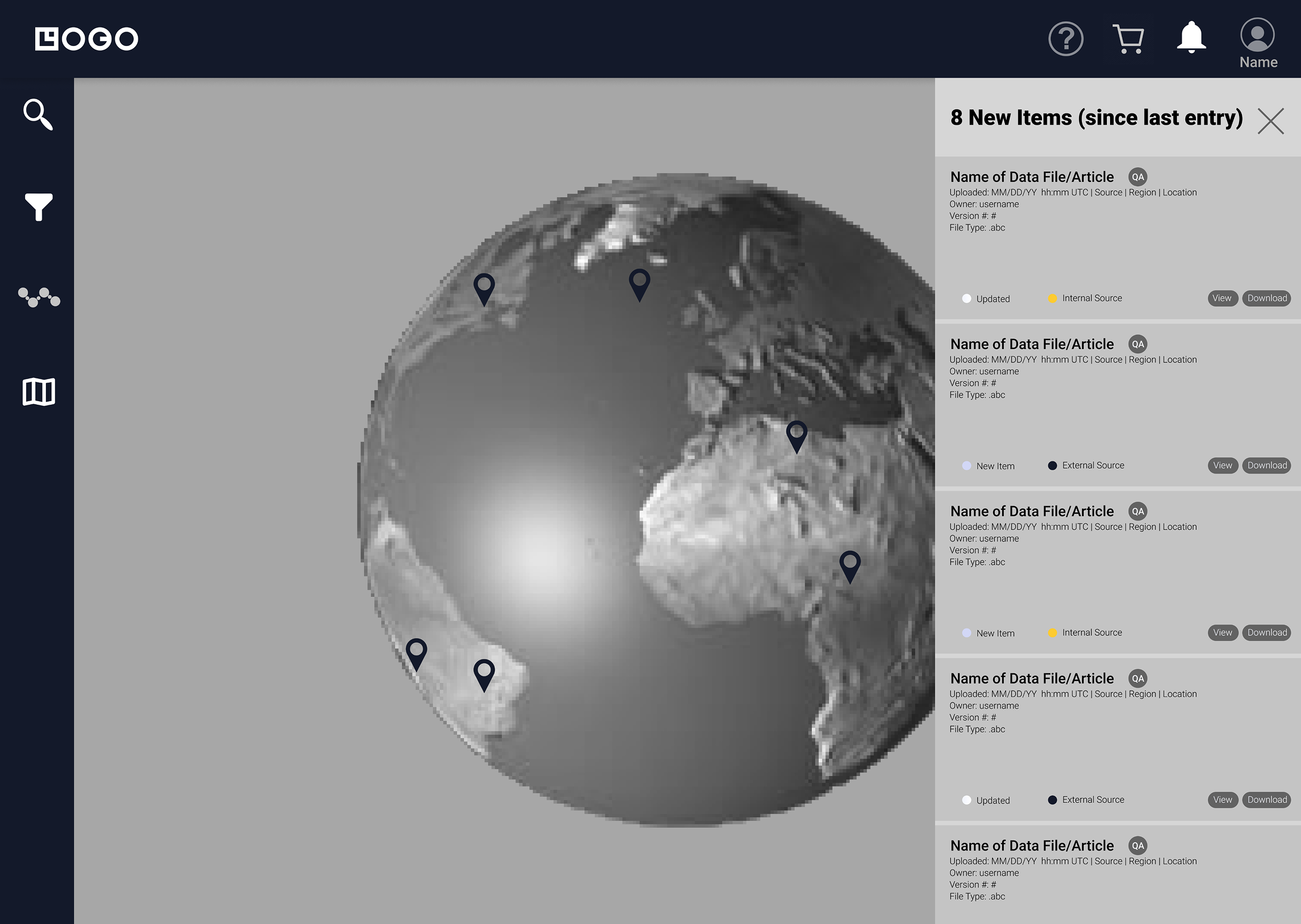This screenshot has width=1301, height=924.
Task: Select the westernmost South America map pin
Action: 417,653
